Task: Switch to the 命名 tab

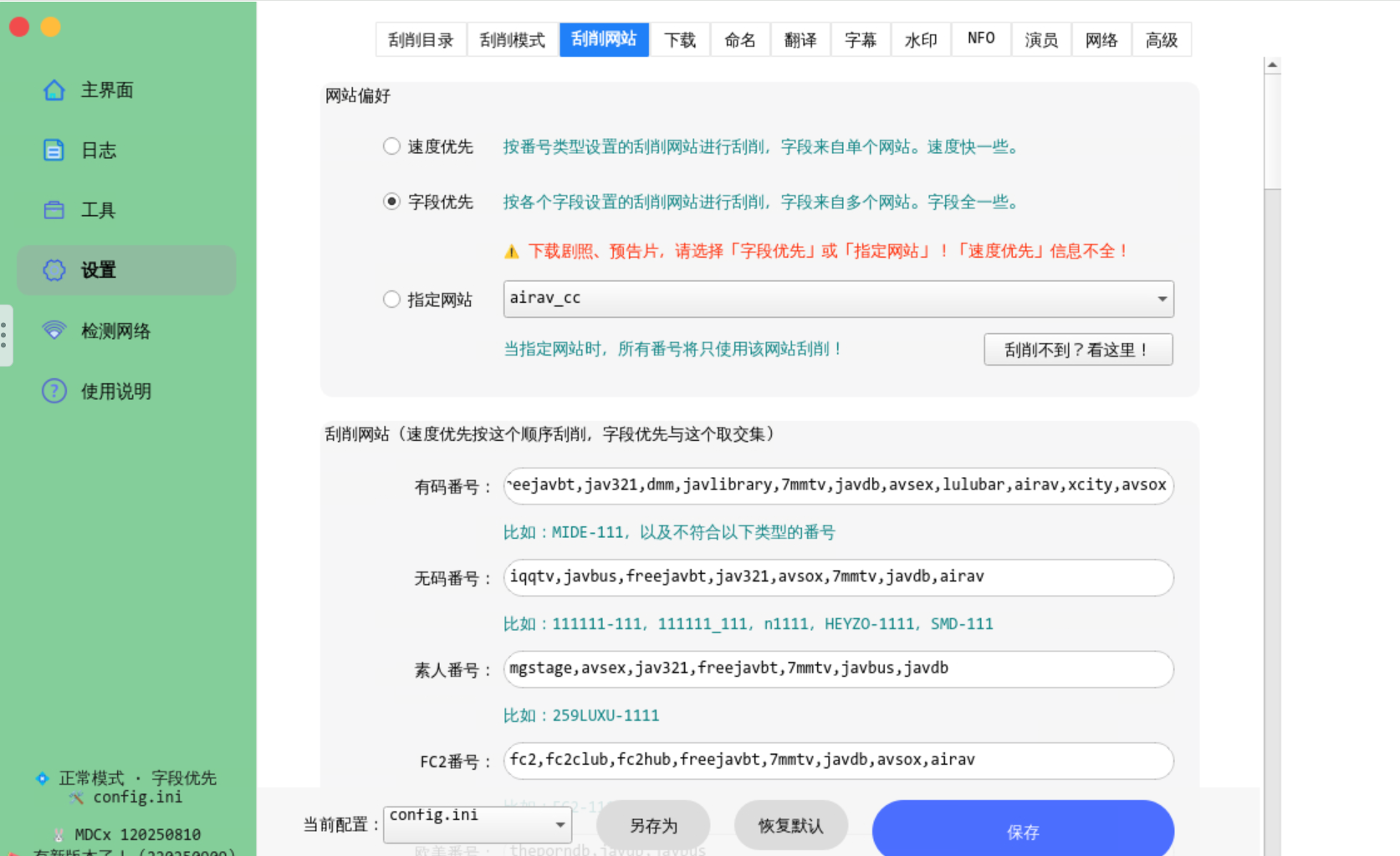Action: (740, 39)
